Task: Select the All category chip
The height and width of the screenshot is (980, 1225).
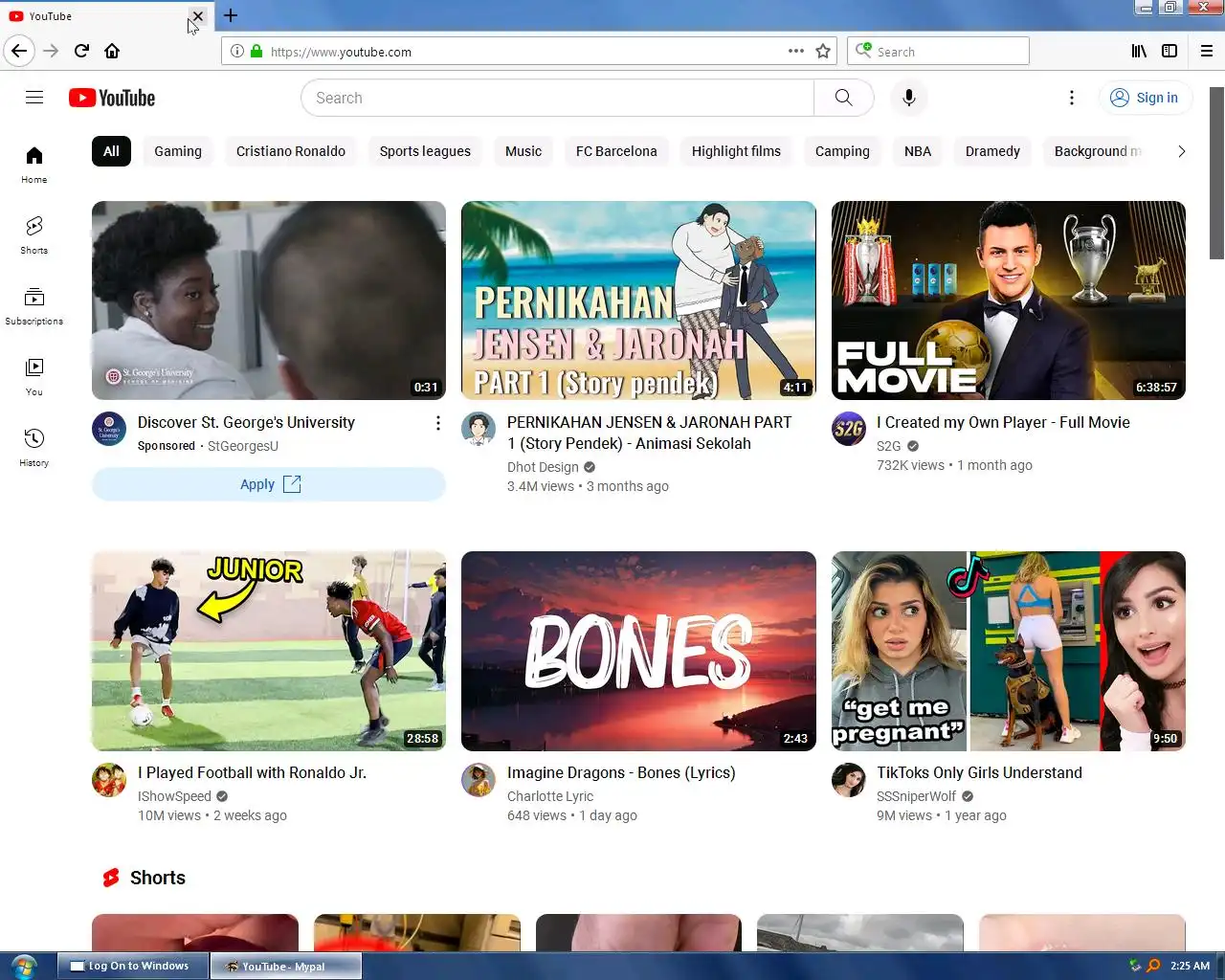Action: point(111,151)
